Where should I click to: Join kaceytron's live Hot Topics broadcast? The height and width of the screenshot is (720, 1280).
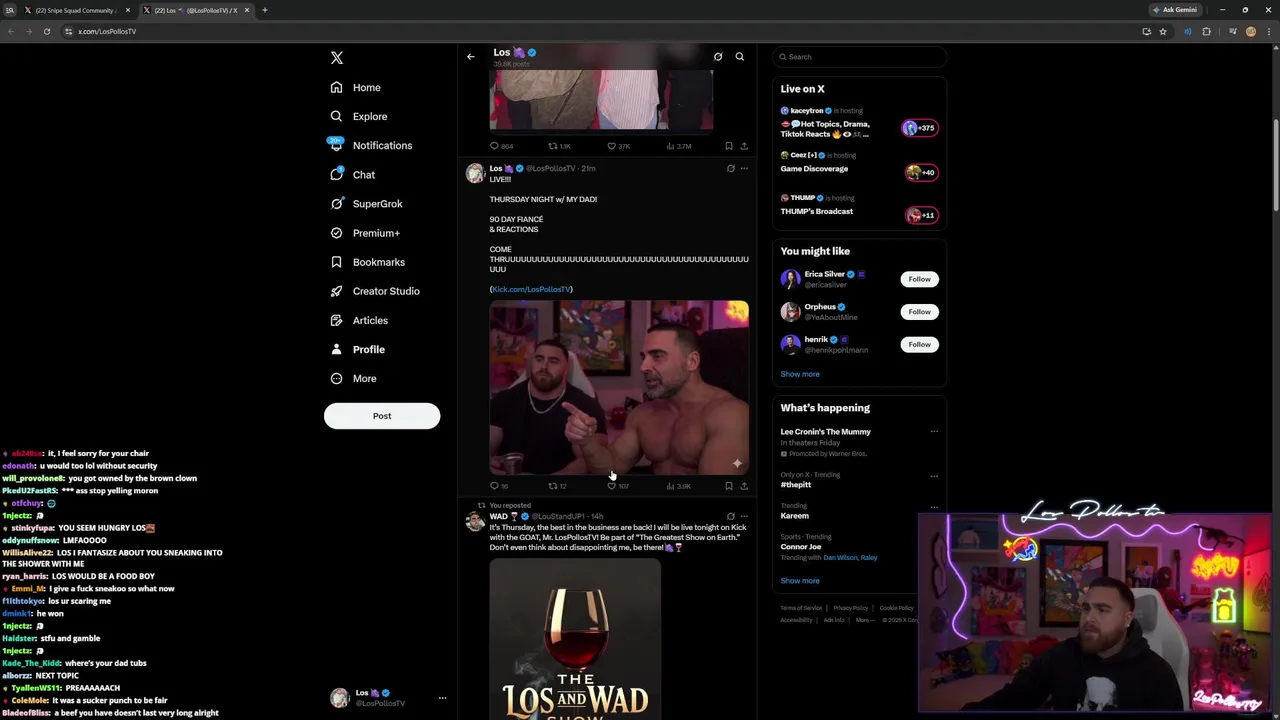click(859, 123)
